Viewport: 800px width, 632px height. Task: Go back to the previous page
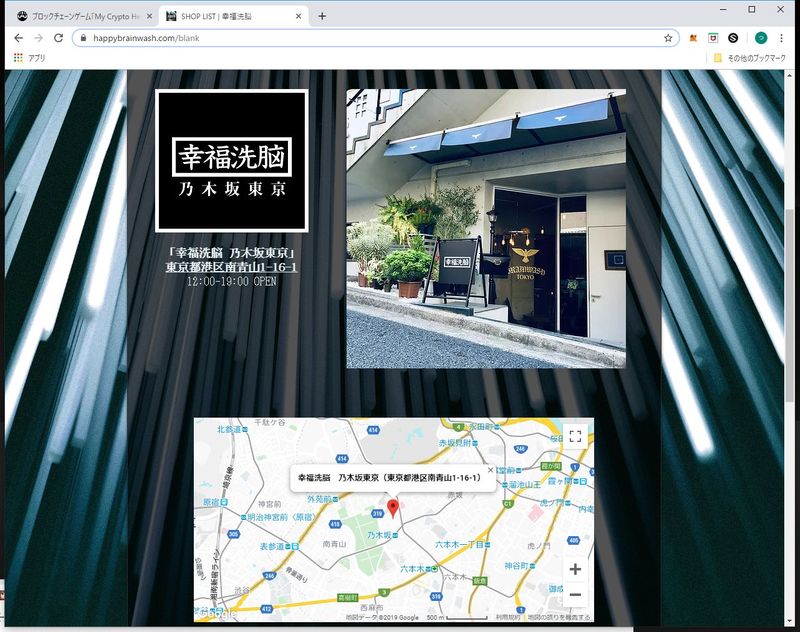18,38
